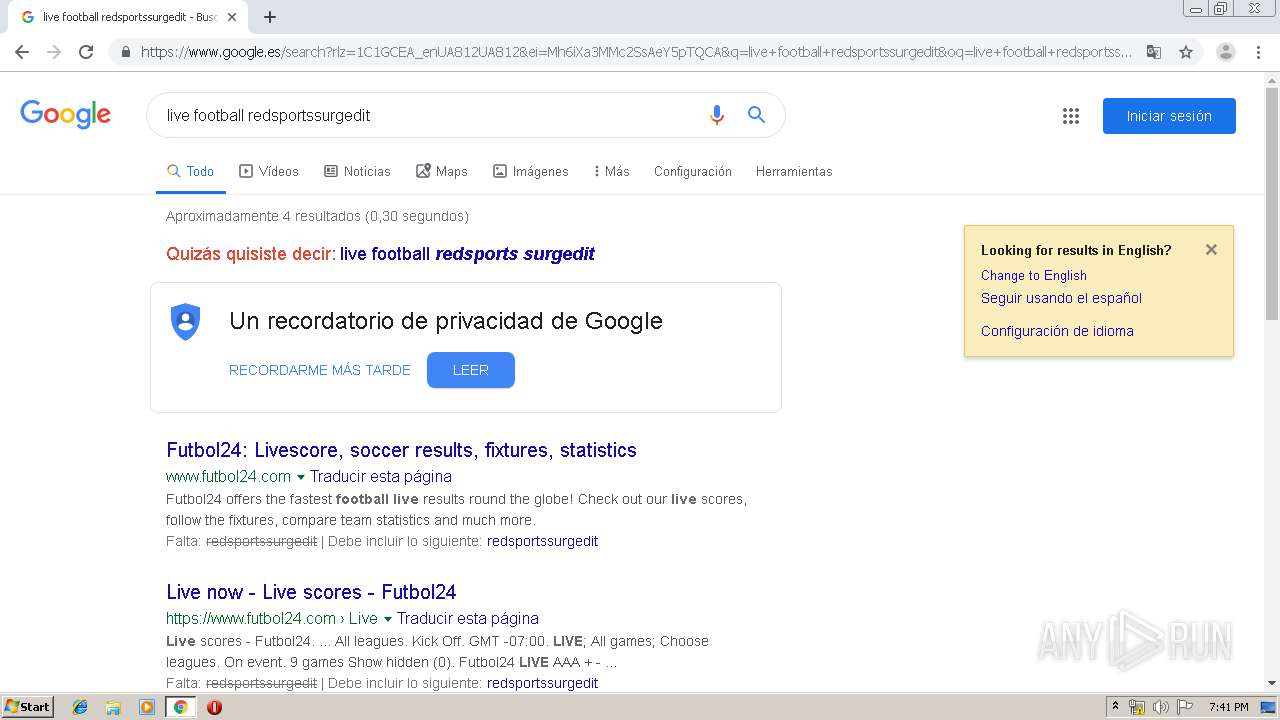The image size is (1280, 720).
Task: Open the media player taskbar icon
Action: click(x=147, y=707)
